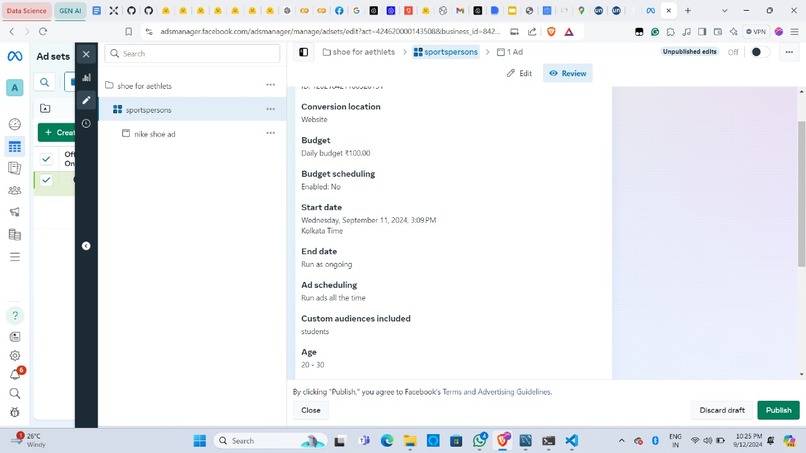
Task: Open billing documents icon in sidebar
Action: 15,234
